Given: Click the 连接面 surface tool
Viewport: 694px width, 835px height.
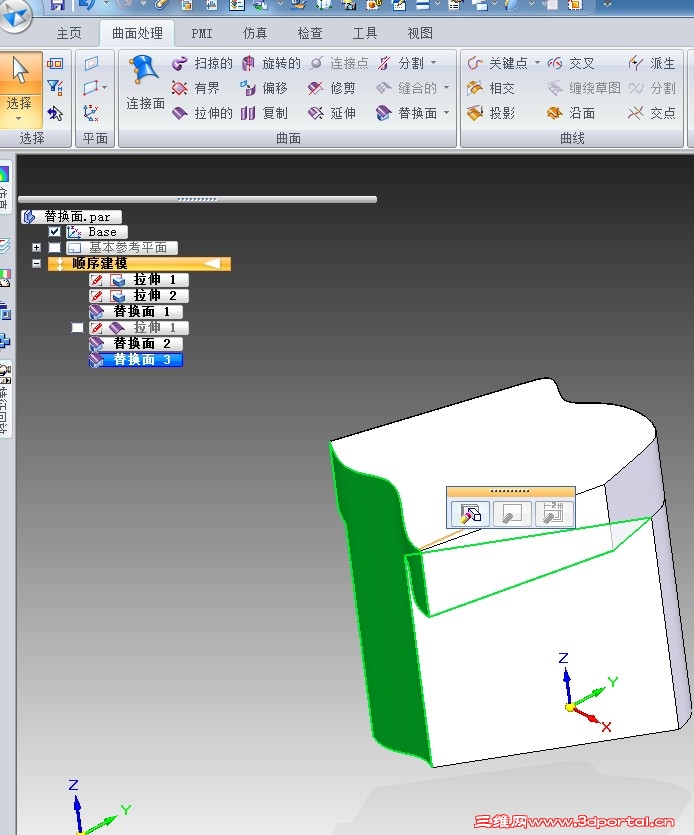Looking at the screenshot, I should [x=145, y=83].
